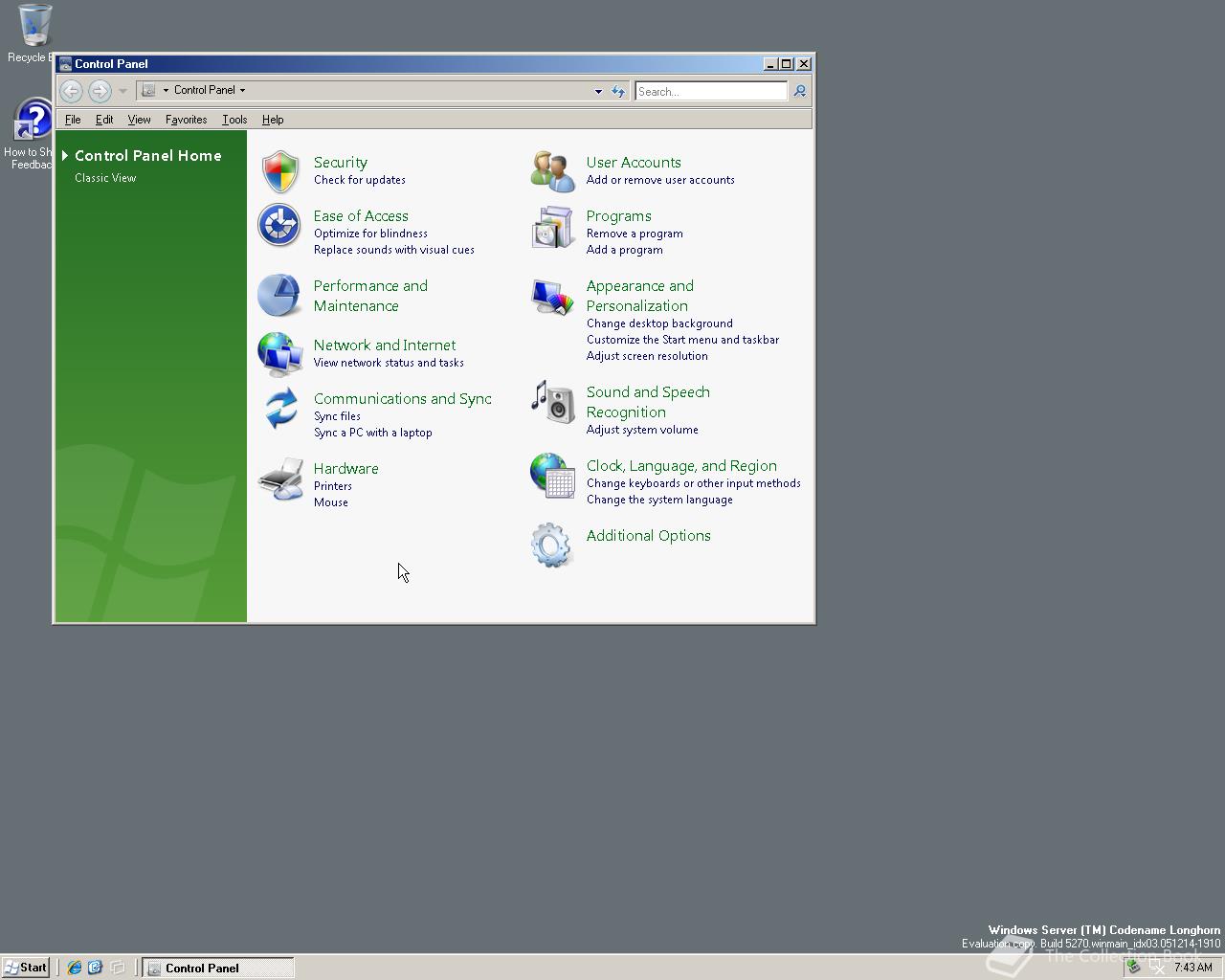The height and width of the screenshot is (980, 1225).
Task: Launch Internet Explorer from Quick Launch
Action: pyautogui.click(x=74, y=968)
